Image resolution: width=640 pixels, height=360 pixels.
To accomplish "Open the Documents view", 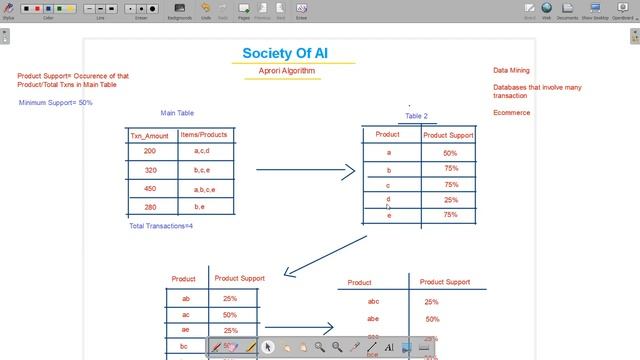I will 567,10.
